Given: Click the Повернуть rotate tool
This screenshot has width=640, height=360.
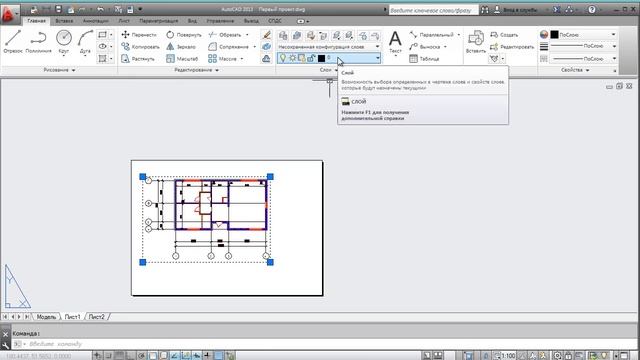Looking at the screenshot, I should coord(184,35).
